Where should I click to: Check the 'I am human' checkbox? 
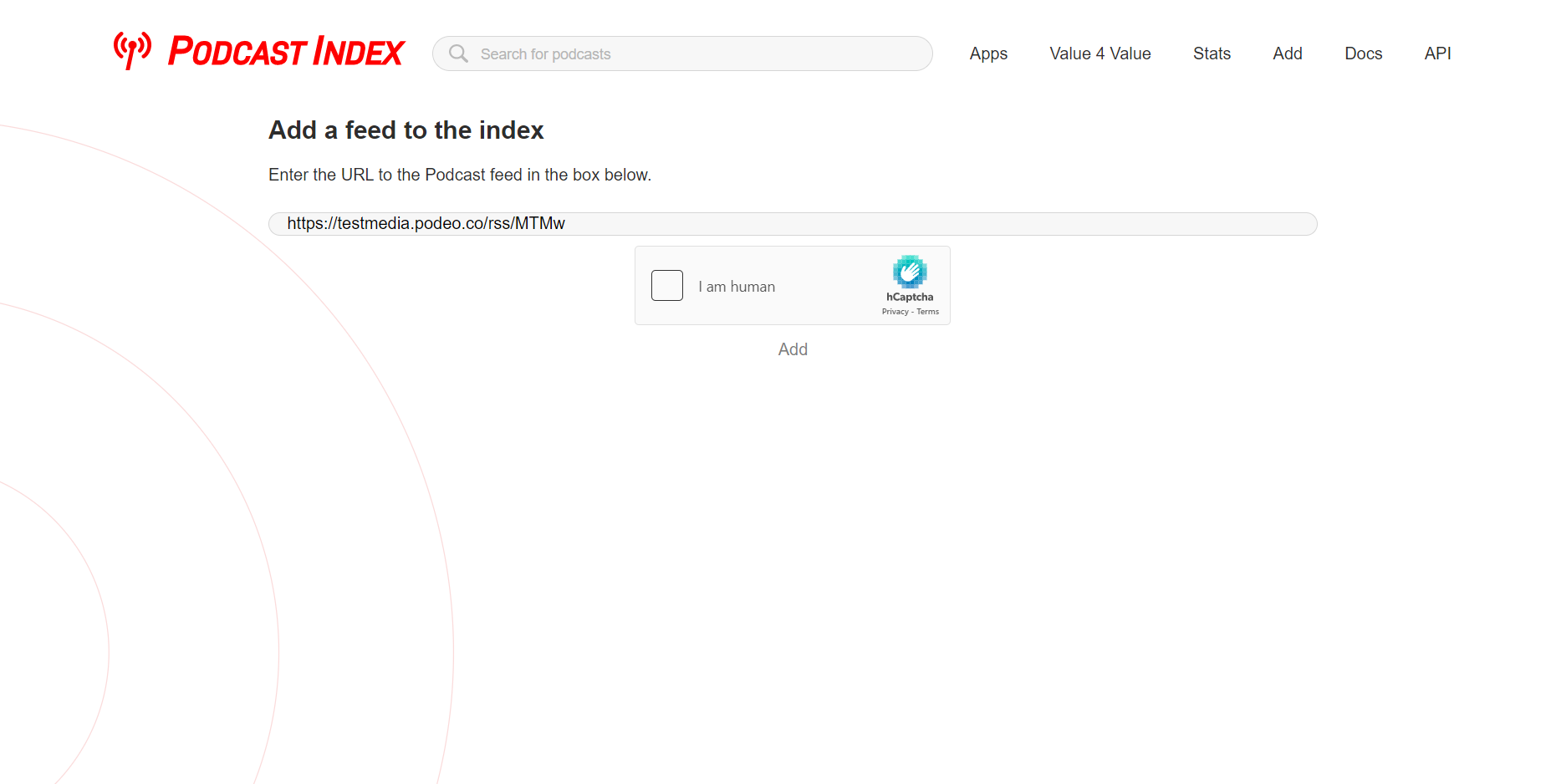(x=667, y=286)
